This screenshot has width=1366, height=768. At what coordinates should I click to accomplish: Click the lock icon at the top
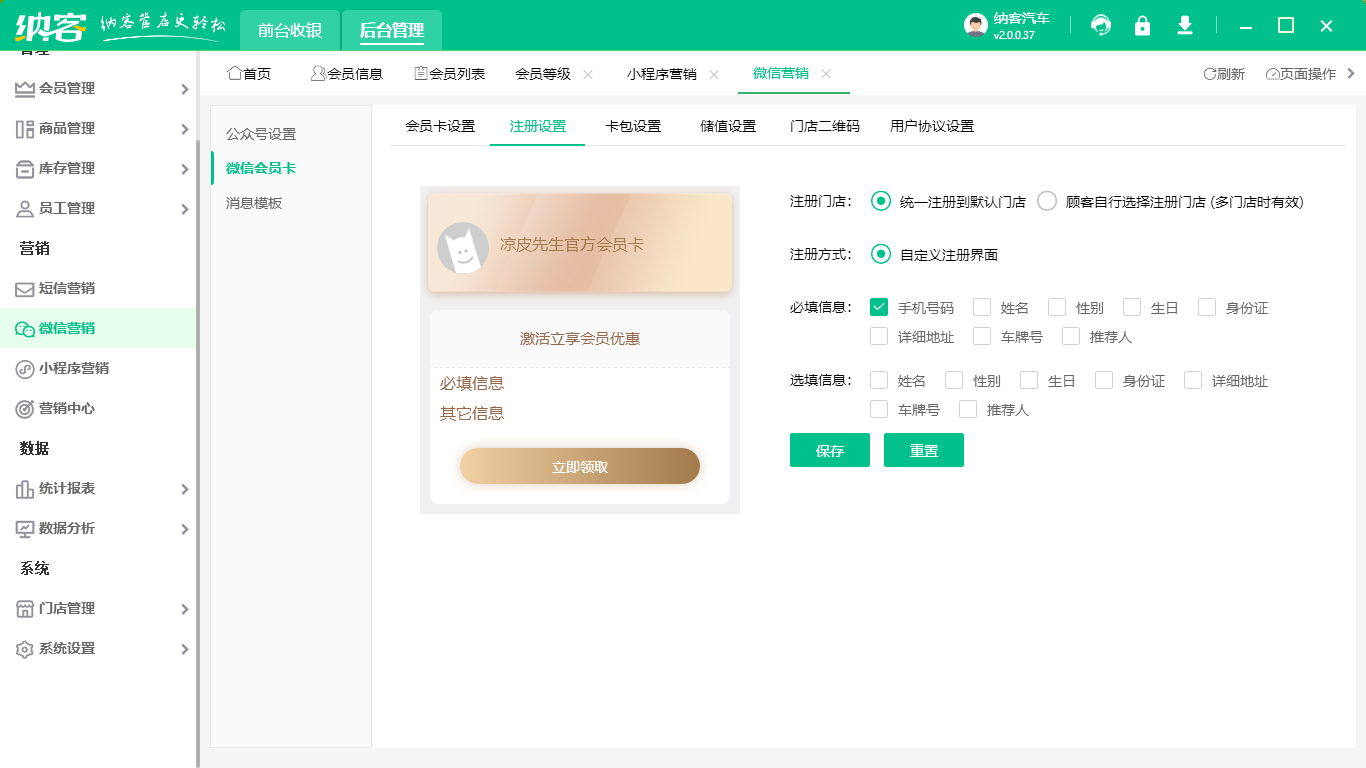coord(1142,25)
